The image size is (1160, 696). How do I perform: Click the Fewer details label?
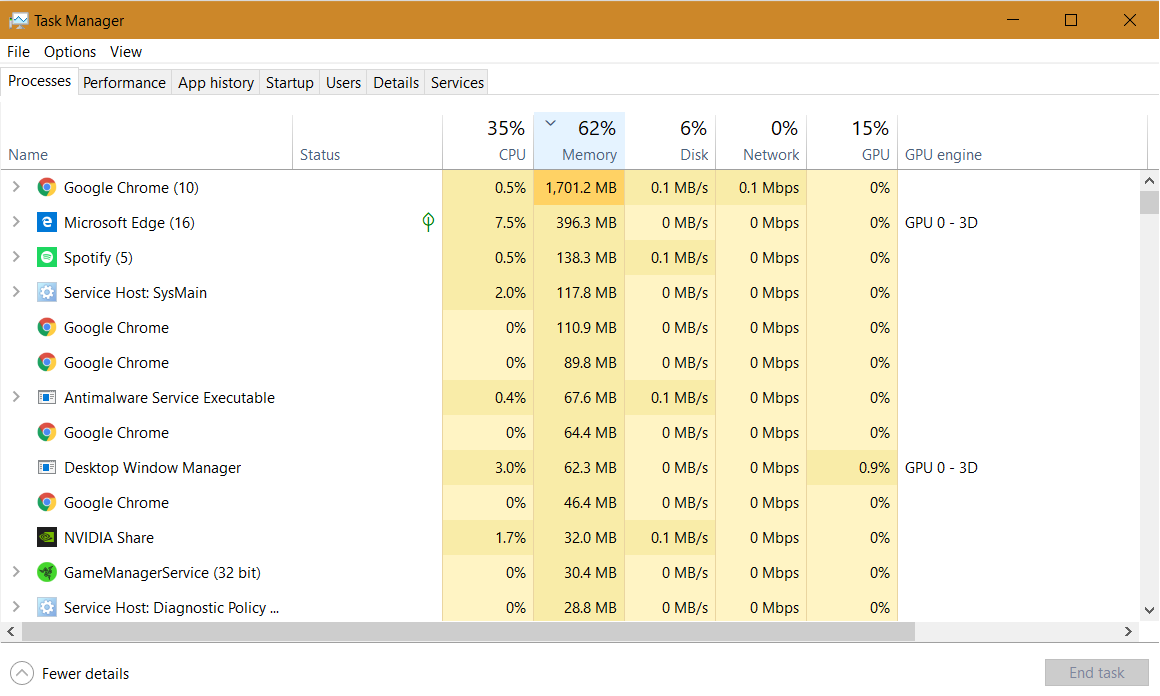(85, 674)
